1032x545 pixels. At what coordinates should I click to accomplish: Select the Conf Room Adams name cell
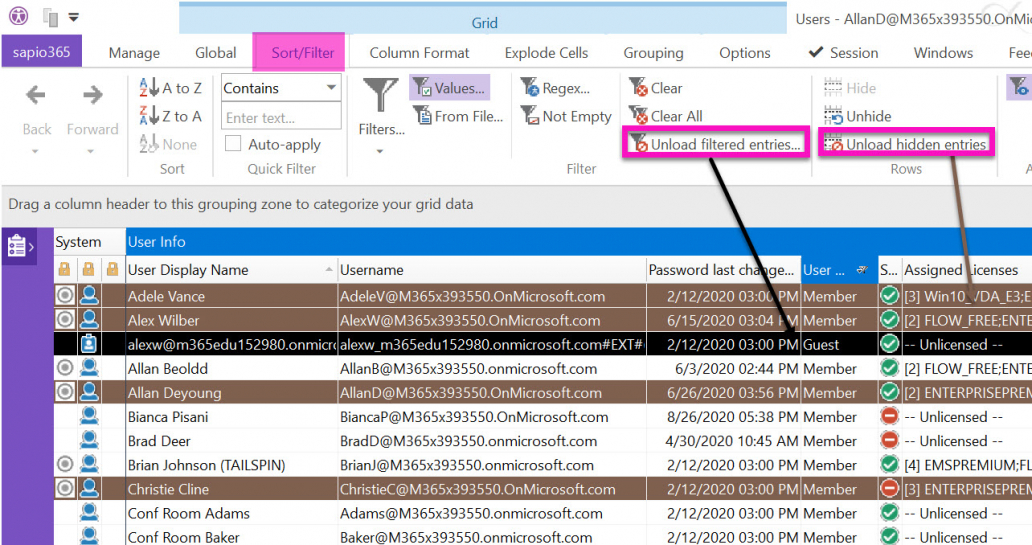tap(230, 513)
